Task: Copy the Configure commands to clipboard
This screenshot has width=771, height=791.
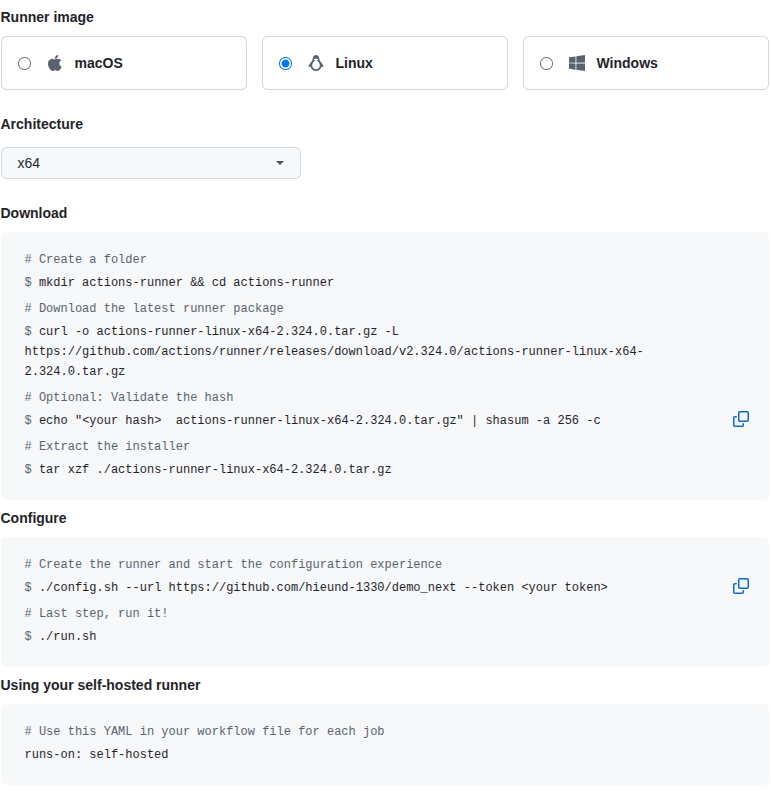Action: tap(741, 586)
